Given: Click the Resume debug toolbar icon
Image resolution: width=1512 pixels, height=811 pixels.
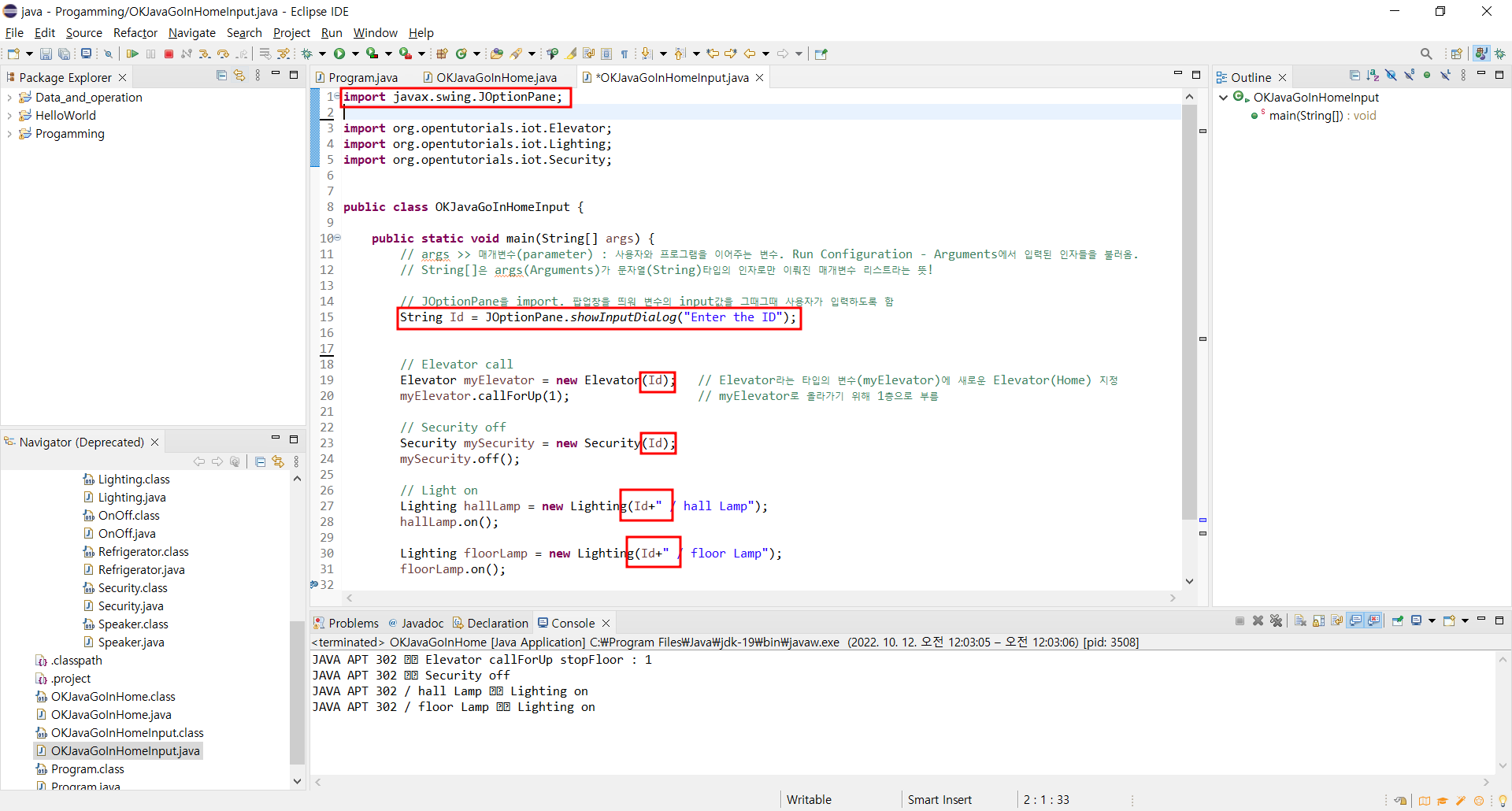Looking at the screenshot, I should pos(132,54).
